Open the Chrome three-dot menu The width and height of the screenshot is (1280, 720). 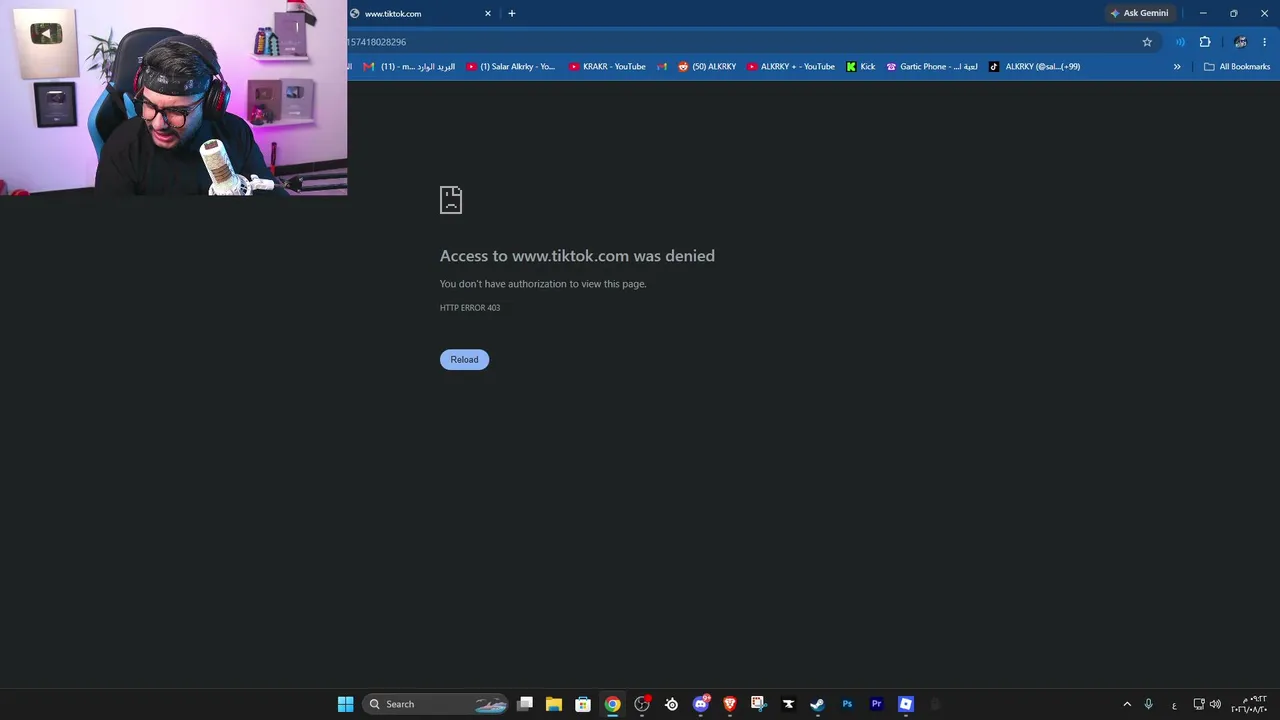pyautogui.click(x=1265, y=42)
